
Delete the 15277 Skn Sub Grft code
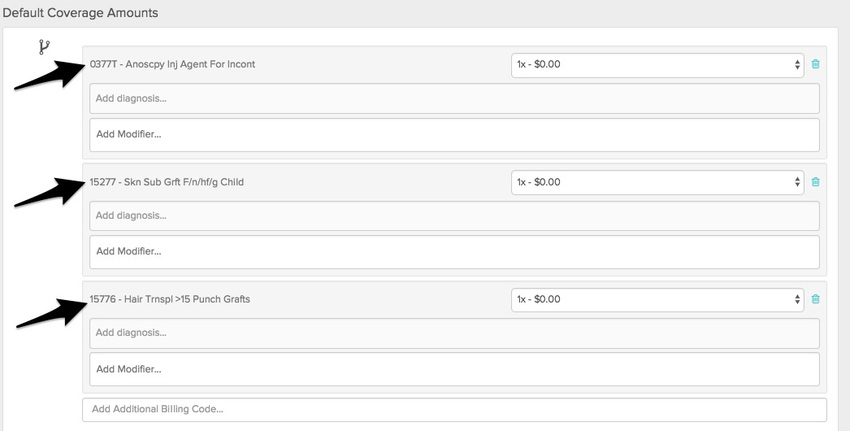pyautogui.click(x=815, y=182)
